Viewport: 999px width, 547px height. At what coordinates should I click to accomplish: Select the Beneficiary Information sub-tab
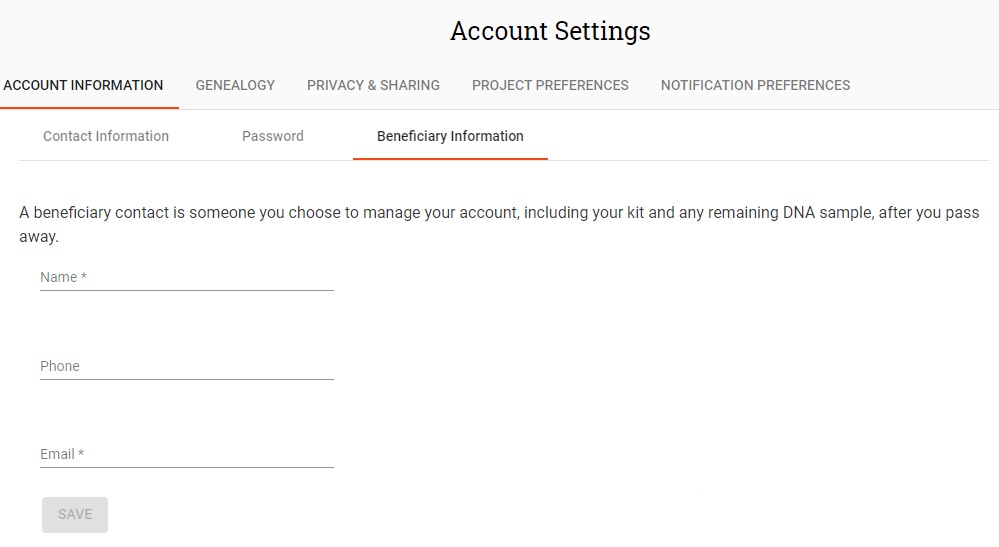tap(450, 136)
